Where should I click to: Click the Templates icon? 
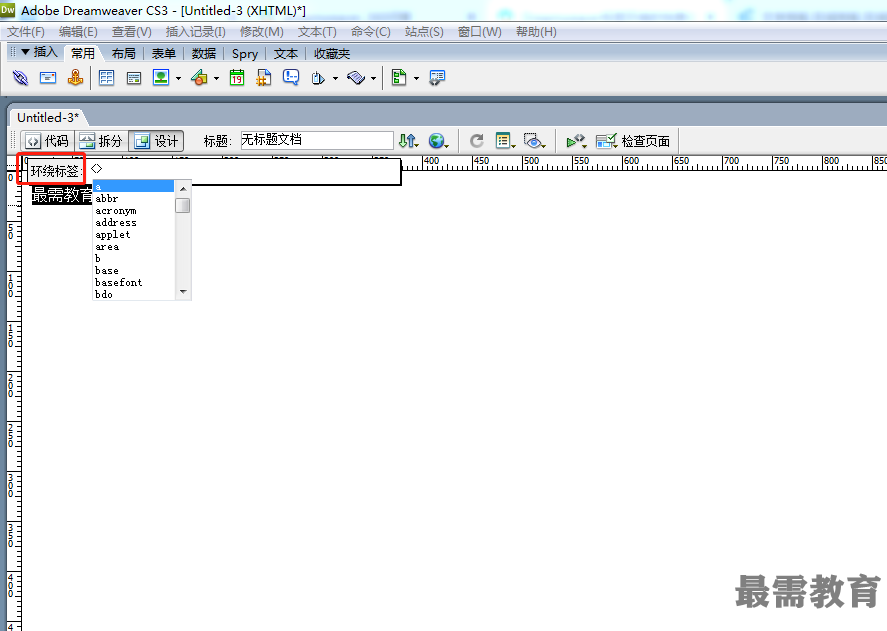tap(399, 78)
